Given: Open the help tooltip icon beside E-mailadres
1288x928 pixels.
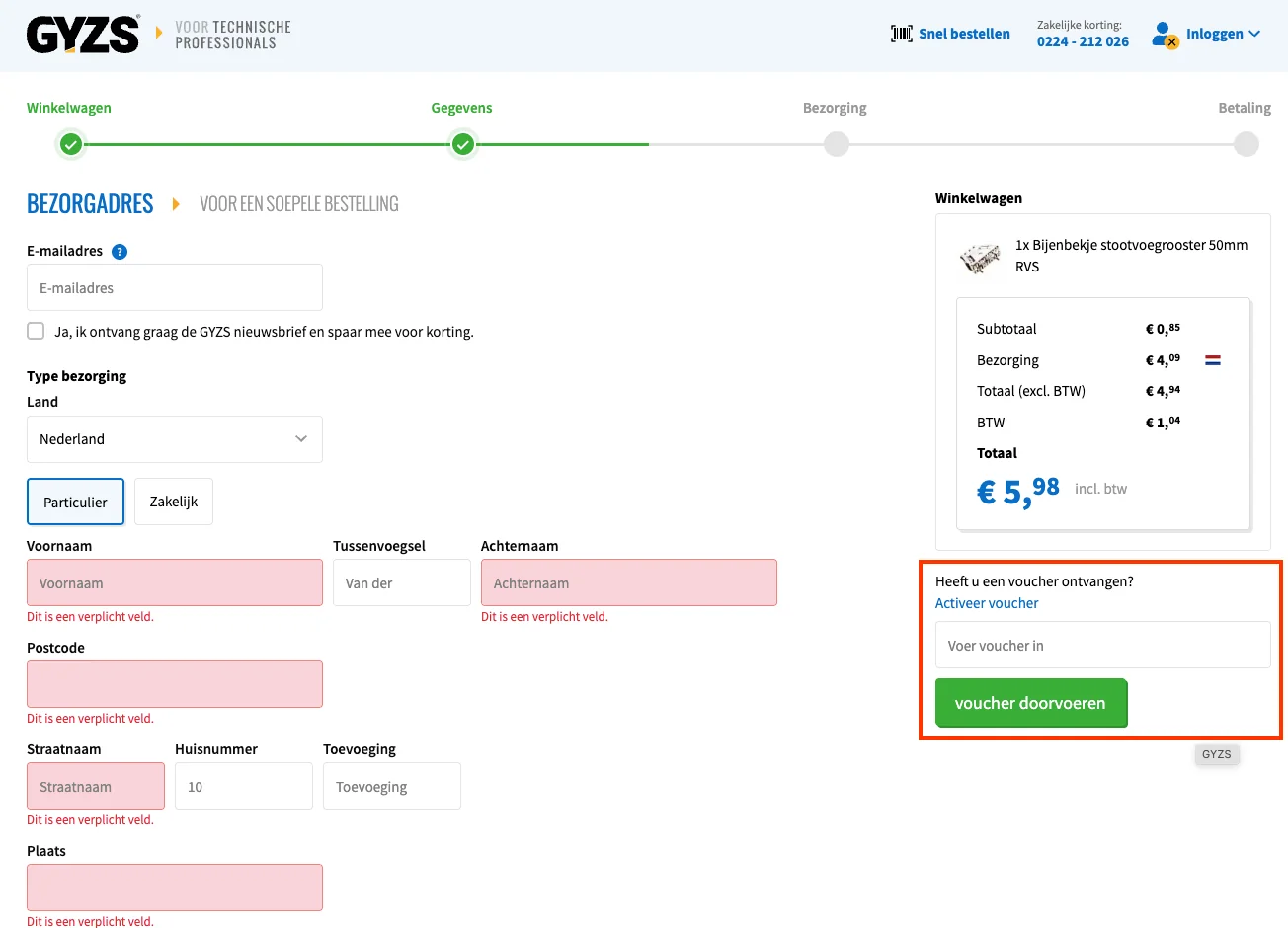Looking at the screenshot, I should pos(119,251).
